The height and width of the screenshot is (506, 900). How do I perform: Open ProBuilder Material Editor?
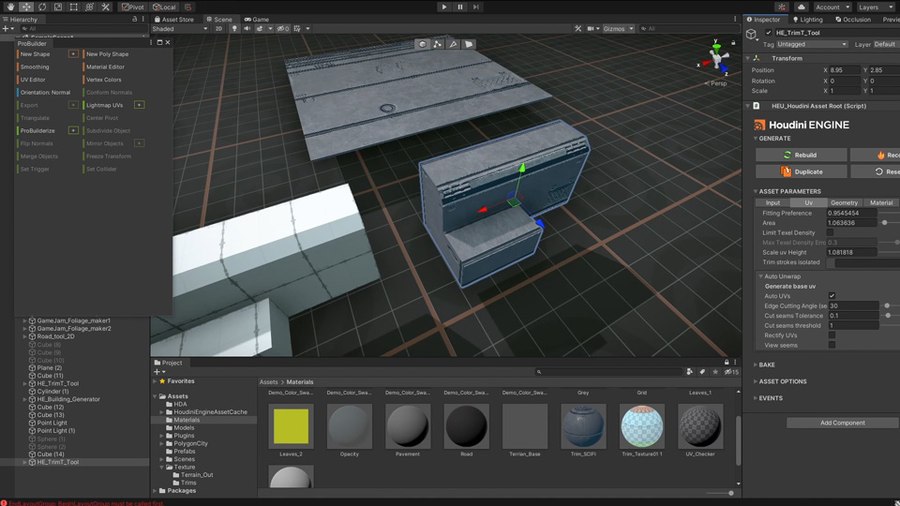[105, 67]
